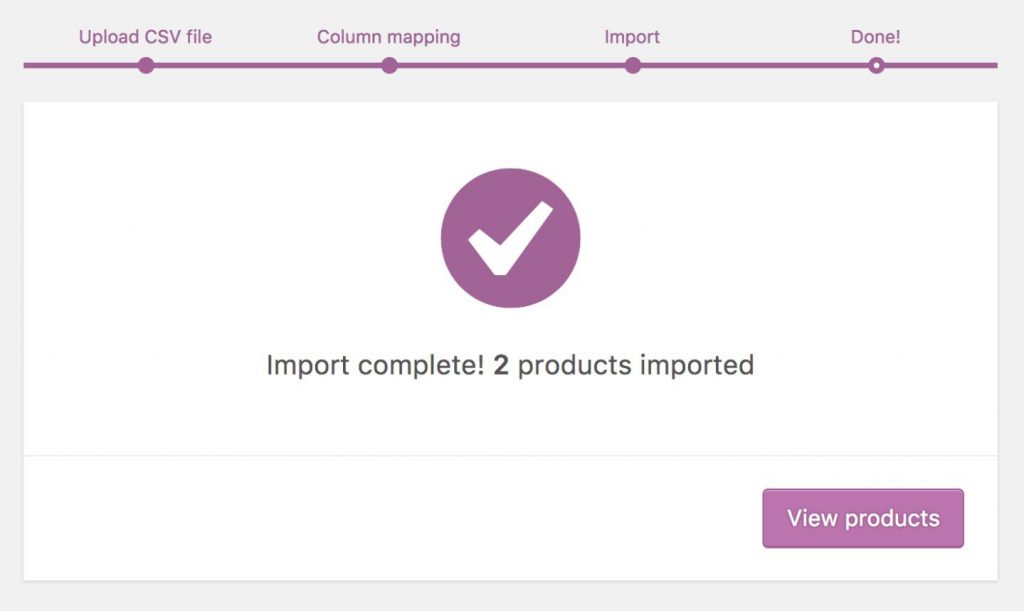Click the filled dot marking completed Upload step
This screenshot has height=611, width=1024.
click(x=146, y=66)
